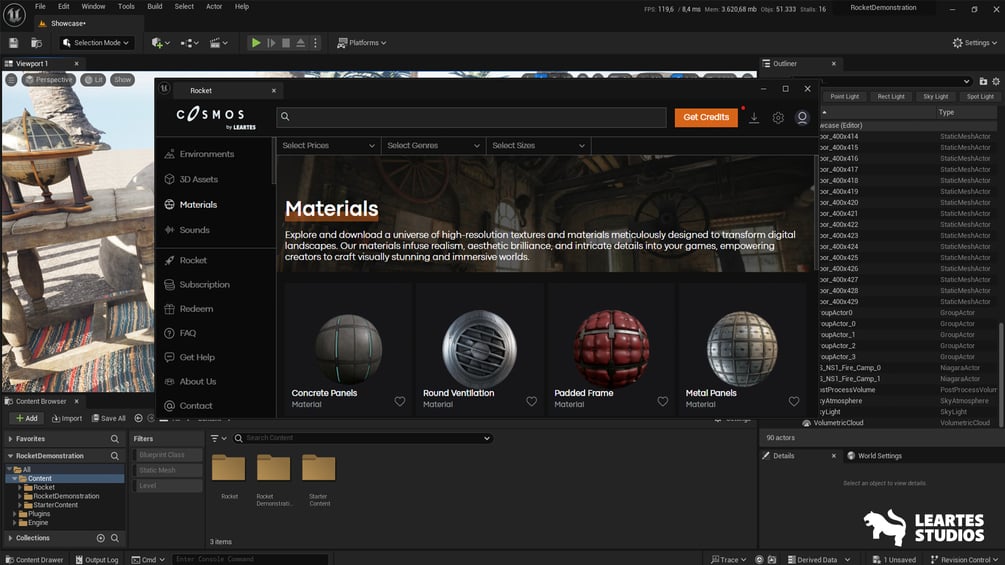Open viewport Show options
Screen dimensions: 1005x565
coord(122,80)
